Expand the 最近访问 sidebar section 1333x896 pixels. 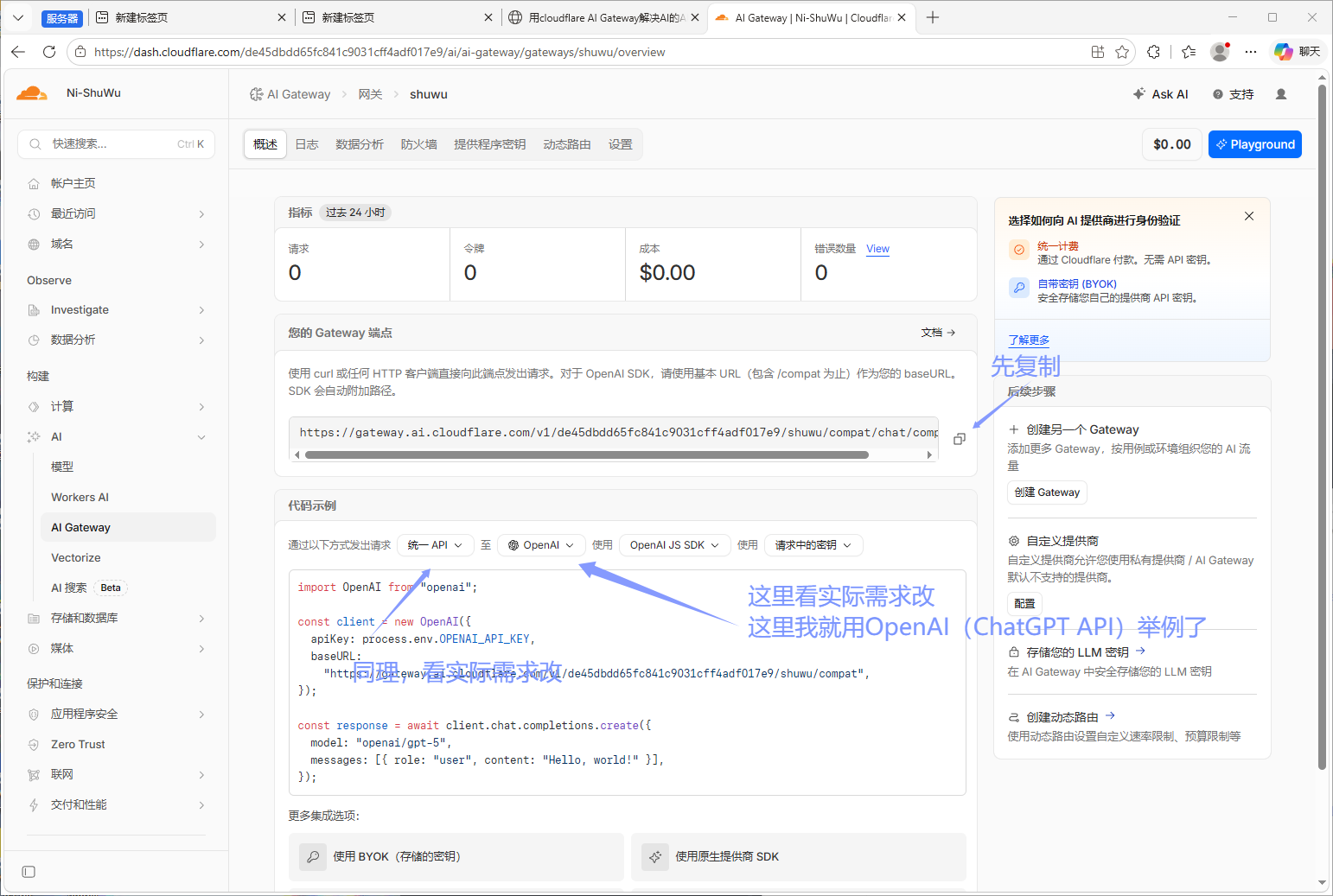point(117,213)
